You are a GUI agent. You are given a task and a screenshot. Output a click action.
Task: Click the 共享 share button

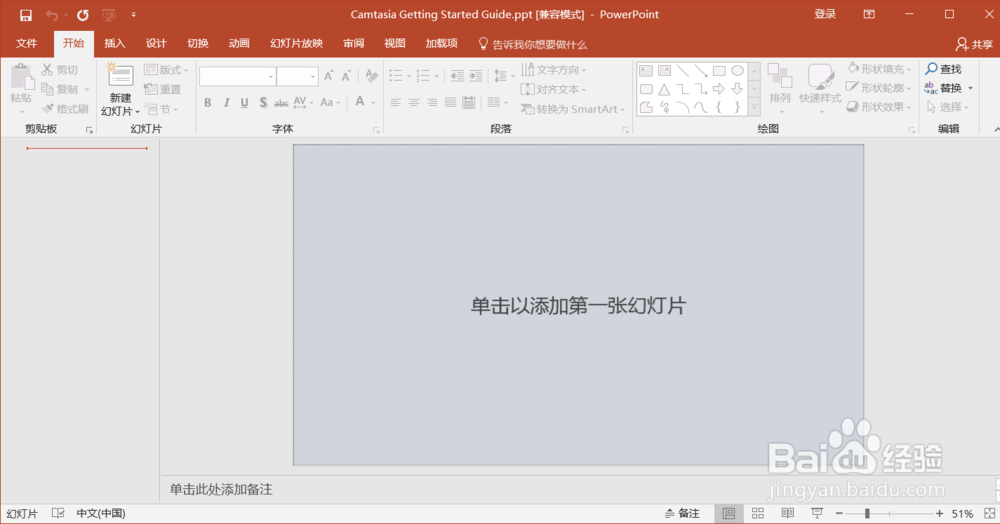coord(974,44)
